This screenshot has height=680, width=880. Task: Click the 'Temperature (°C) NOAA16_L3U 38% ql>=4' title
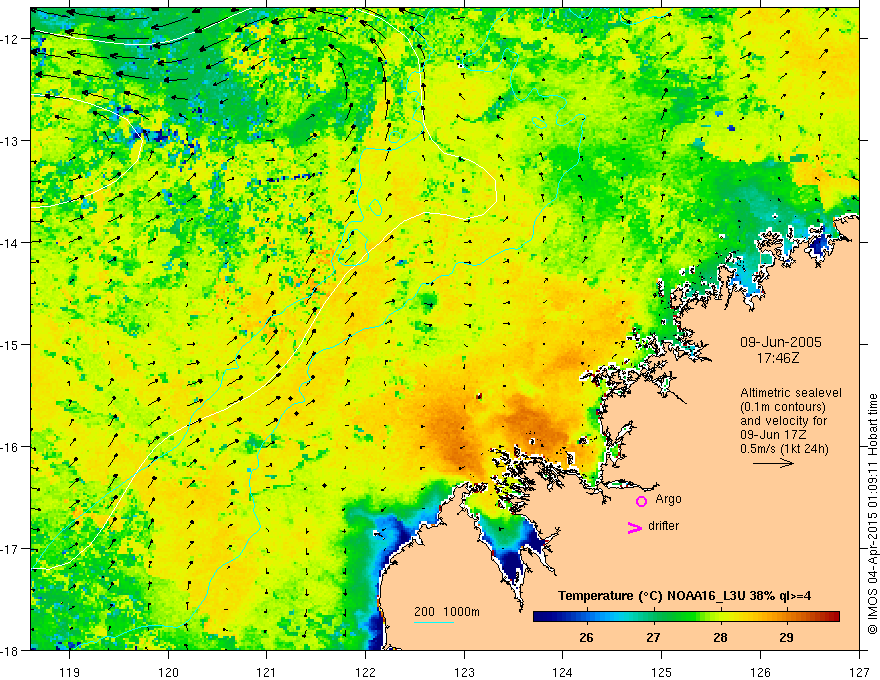click(684, 595)
